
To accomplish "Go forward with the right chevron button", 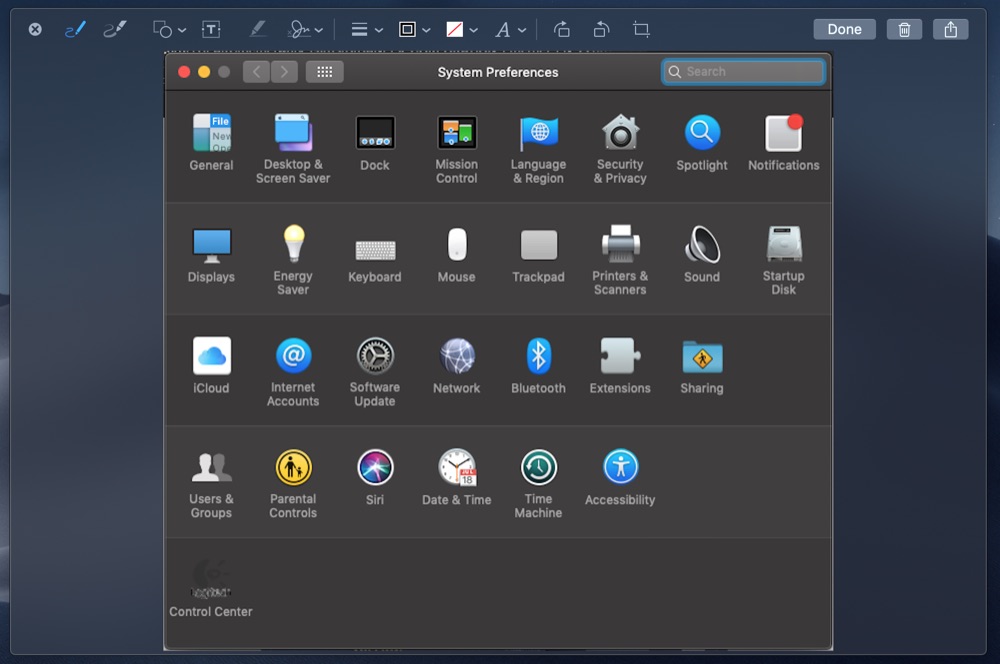I will [284, 71].
